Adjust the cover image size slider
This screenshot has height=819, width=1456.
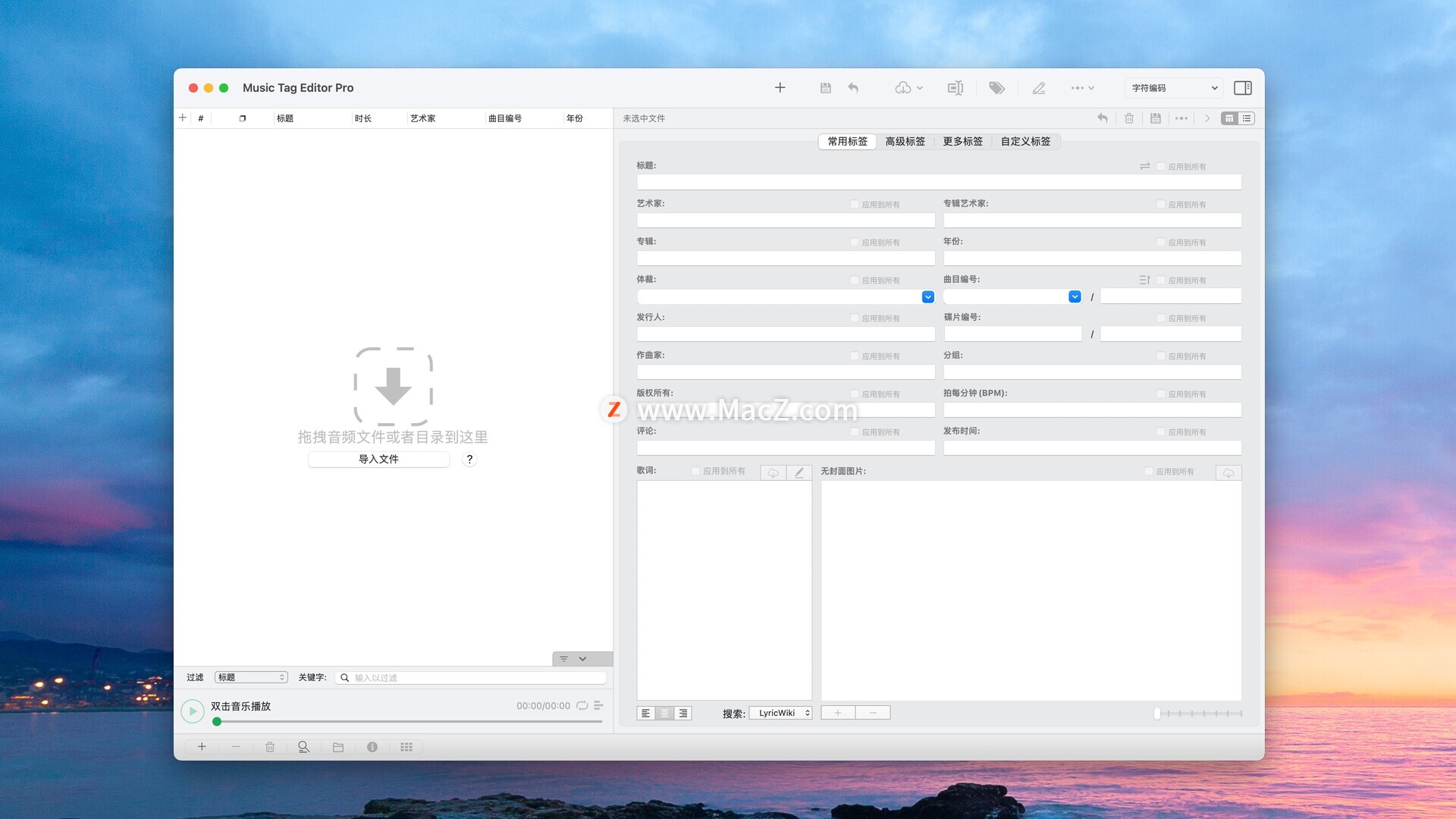point(1199,713)
